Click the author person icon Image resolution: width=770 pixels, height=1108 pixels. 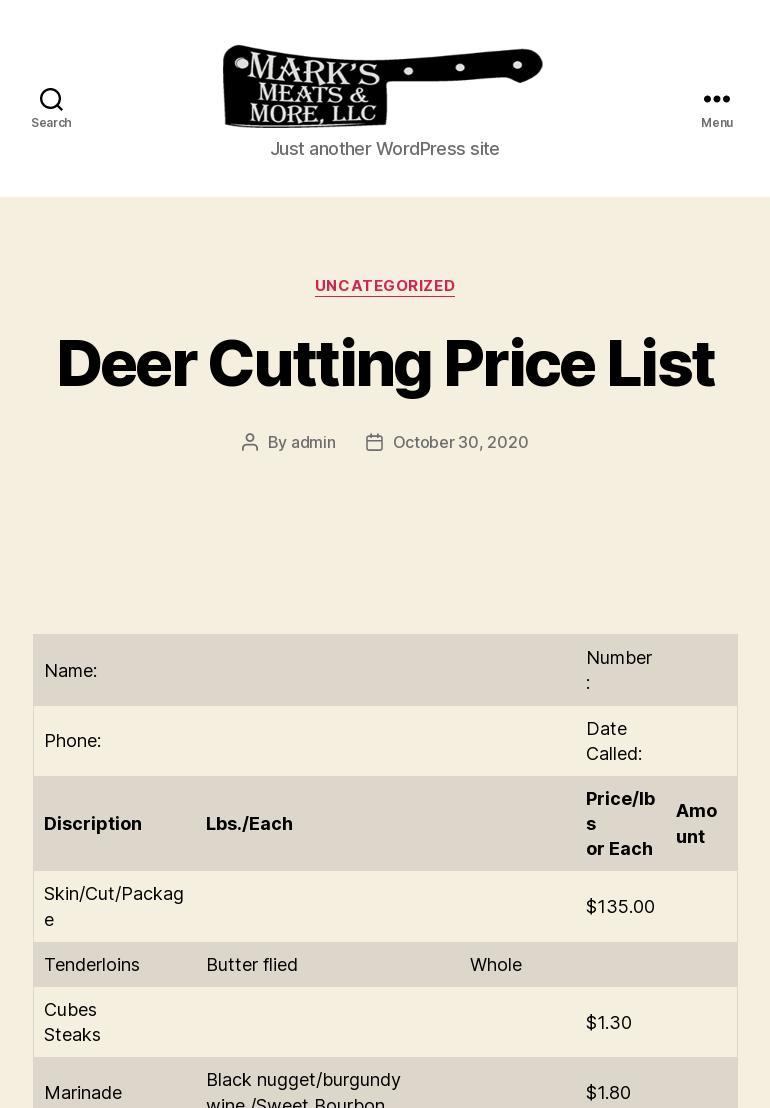point(249,442)
